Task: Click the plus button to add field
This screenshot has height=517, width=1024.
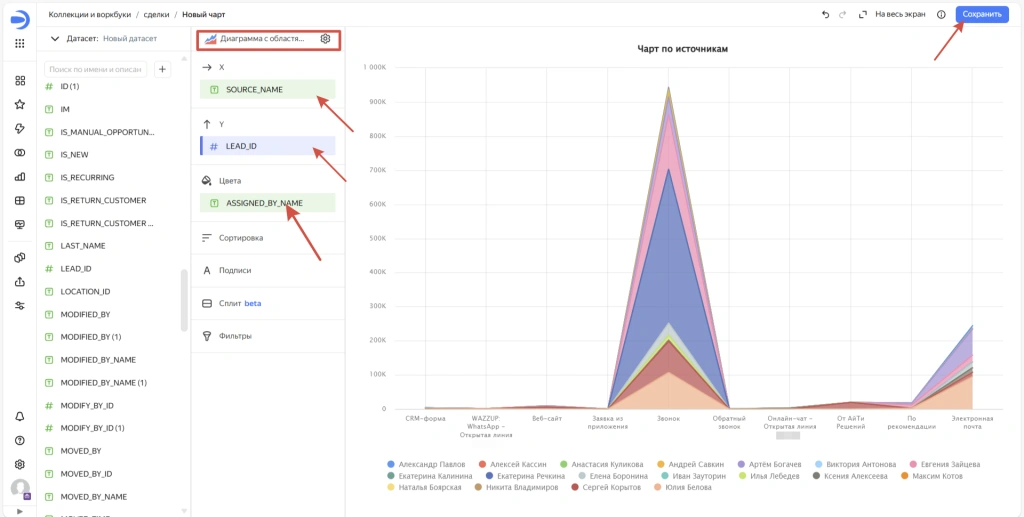Action: pyautogui.click(x=163, y=69)
